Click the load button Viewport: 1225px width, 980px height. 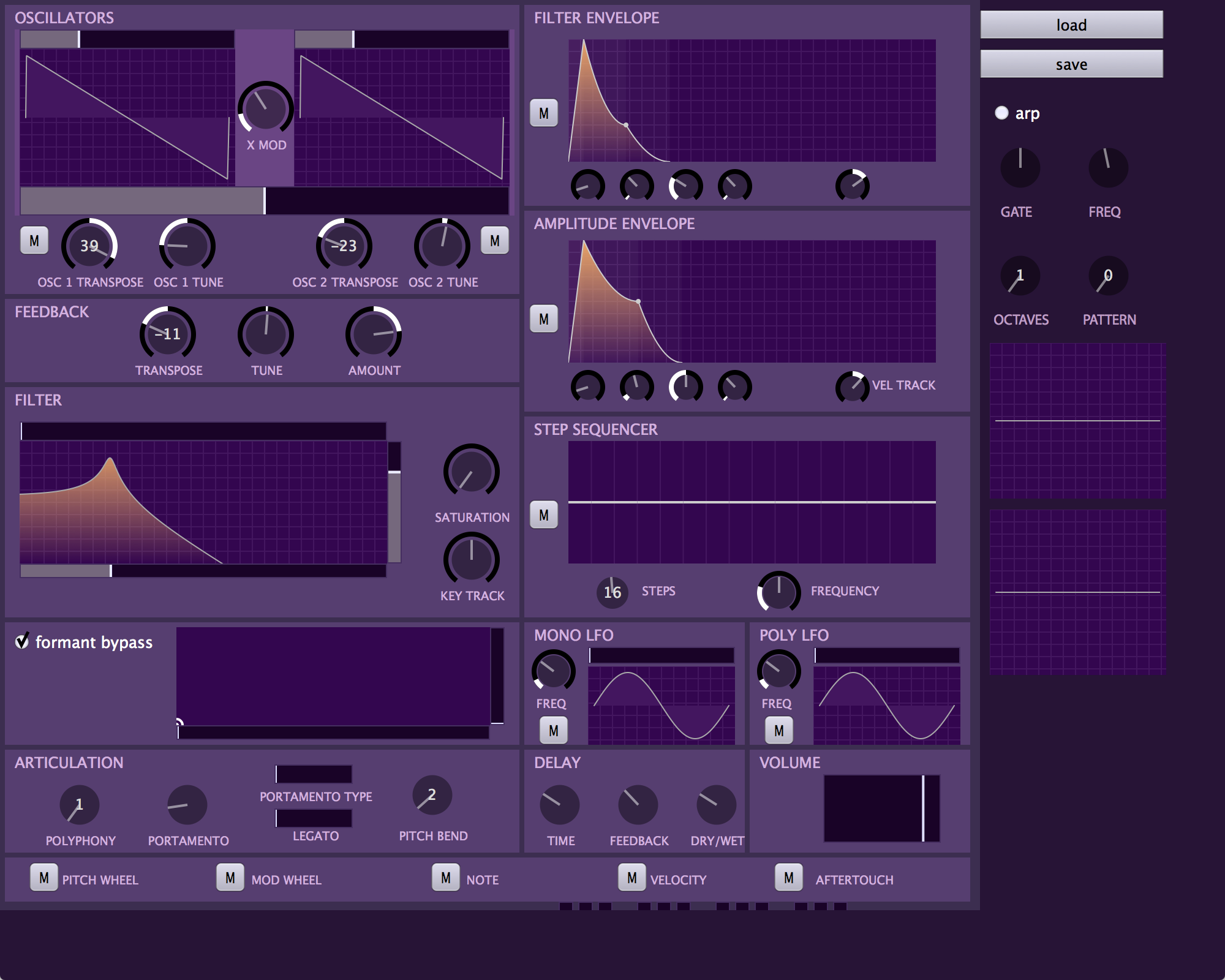[1071, 24]
